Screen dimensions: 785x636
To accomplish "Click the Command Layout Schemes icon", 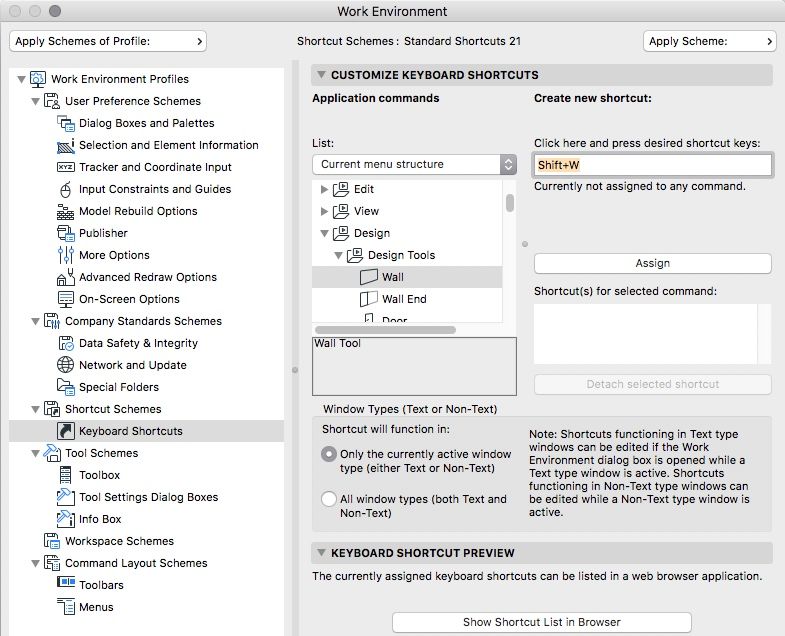I will click(x=52, y=563).
